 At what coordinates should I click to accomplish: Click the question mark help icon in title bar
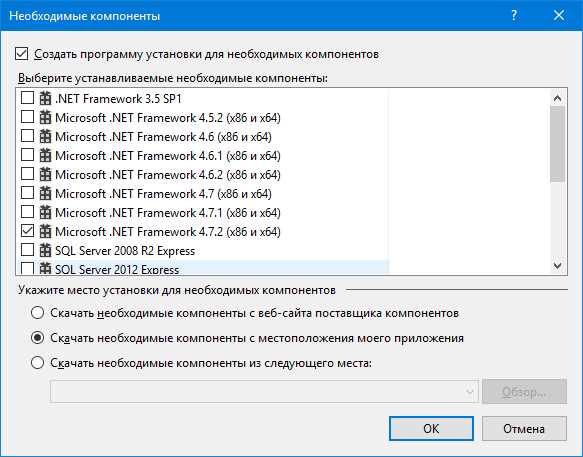coord(514,15)
